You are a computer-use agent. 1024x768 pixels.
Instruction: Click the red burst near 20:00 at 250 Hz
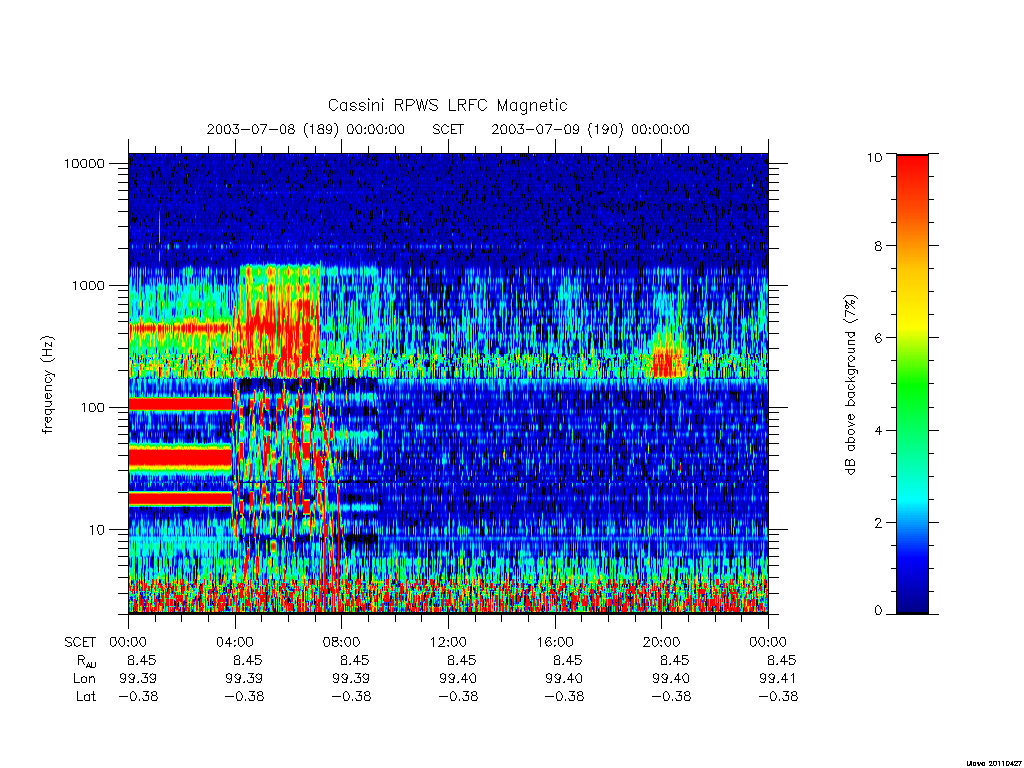(667, 362)
